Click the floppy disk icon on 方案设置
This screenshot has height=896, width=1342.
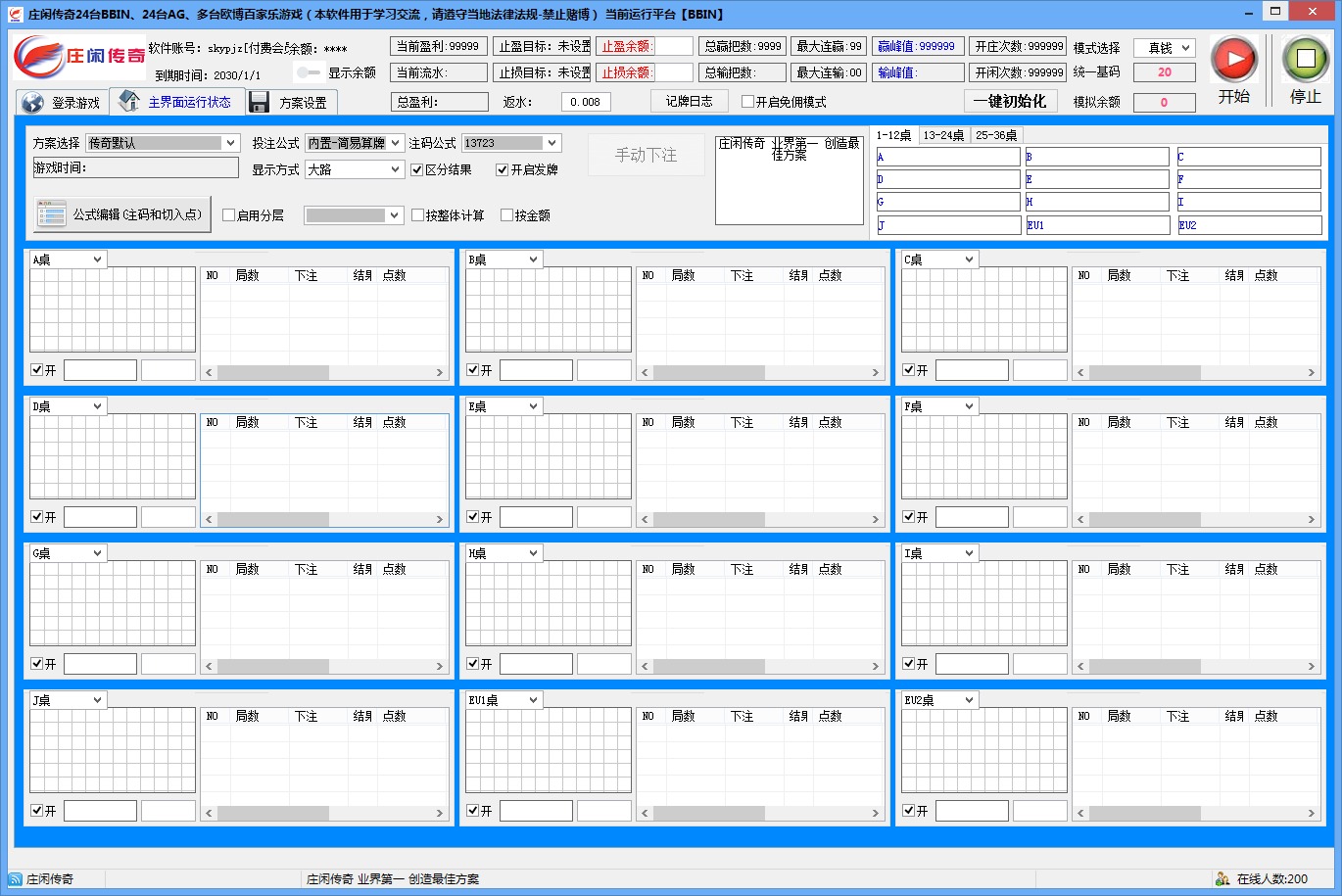point(260,103)
